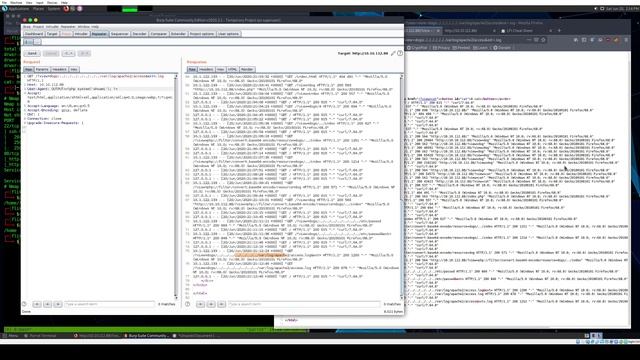
Task: Click the first arrow button by request search
Action: [37, 304]
